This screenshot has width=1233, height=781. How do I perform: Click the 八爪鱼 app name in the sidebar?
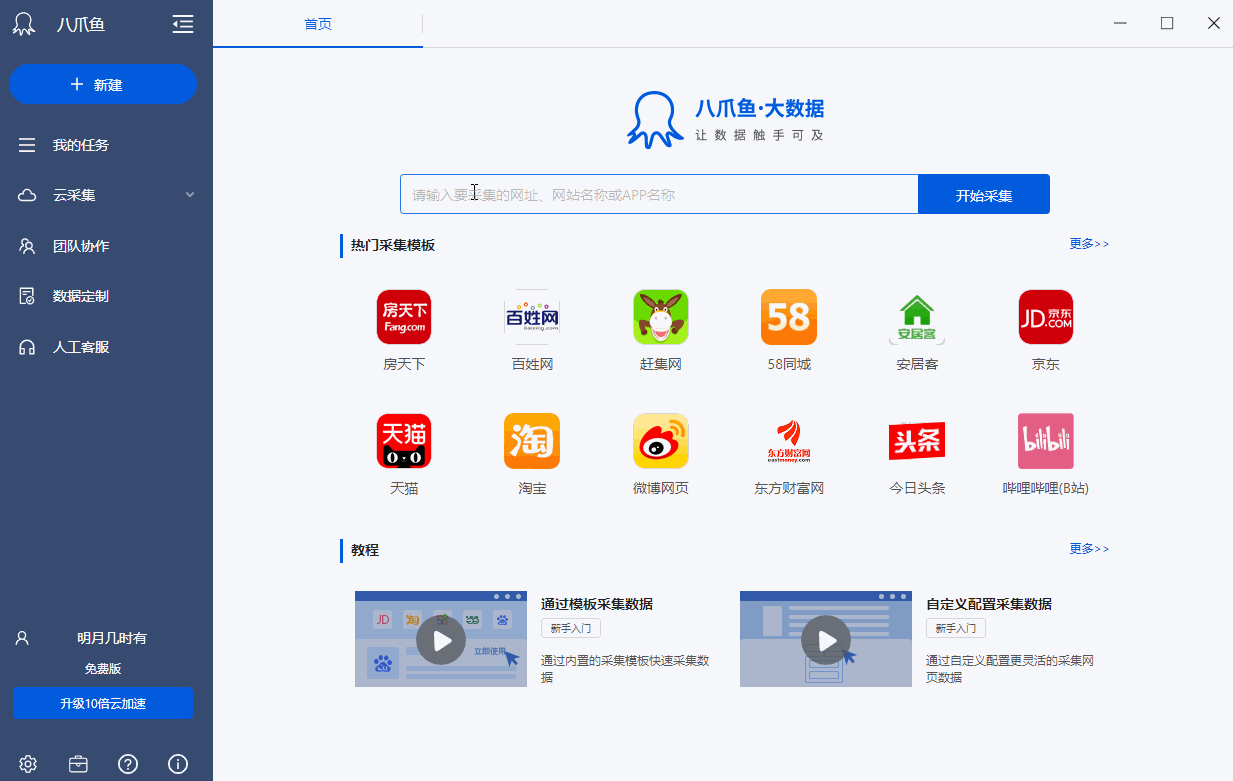pos(80,25)
